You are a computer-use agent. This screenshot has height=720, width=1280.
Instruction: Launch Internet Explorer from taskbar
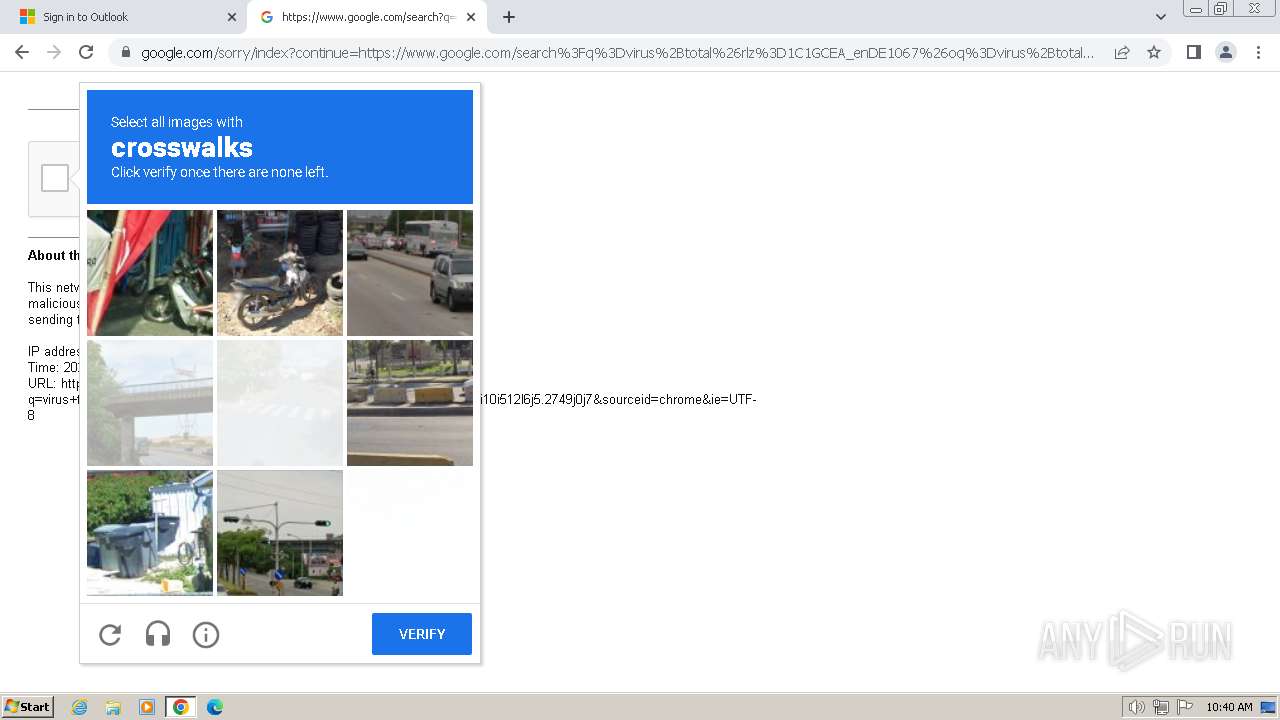79,707
